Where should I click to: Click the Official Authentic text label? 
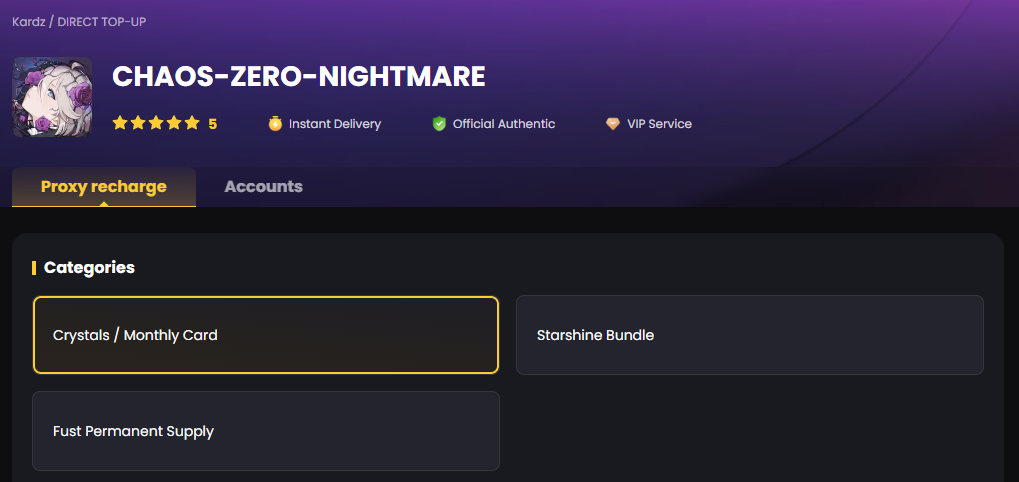coord(504,124)
